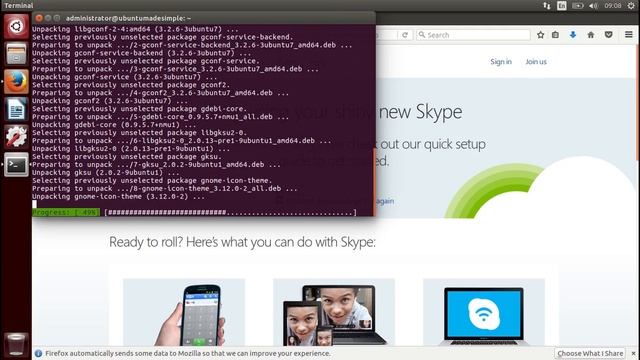This screenshot has height=360, width=640.
Task: Click Sign in on the Skype page
Action: (x=501, y=62)
